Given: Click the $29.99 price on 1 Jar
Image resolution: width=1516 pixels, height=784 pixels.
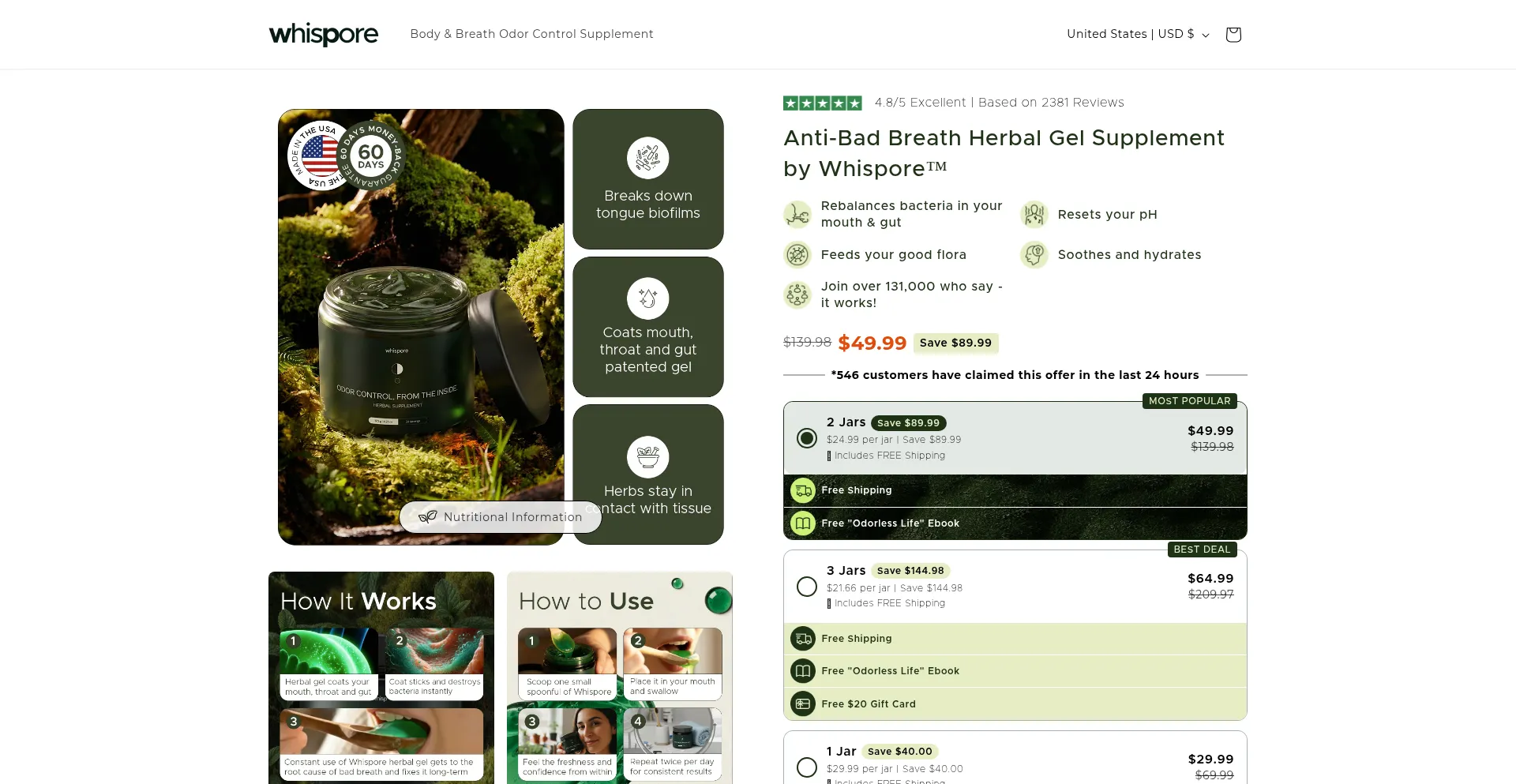Looking at the screenshot, I should click(1210, 760).
